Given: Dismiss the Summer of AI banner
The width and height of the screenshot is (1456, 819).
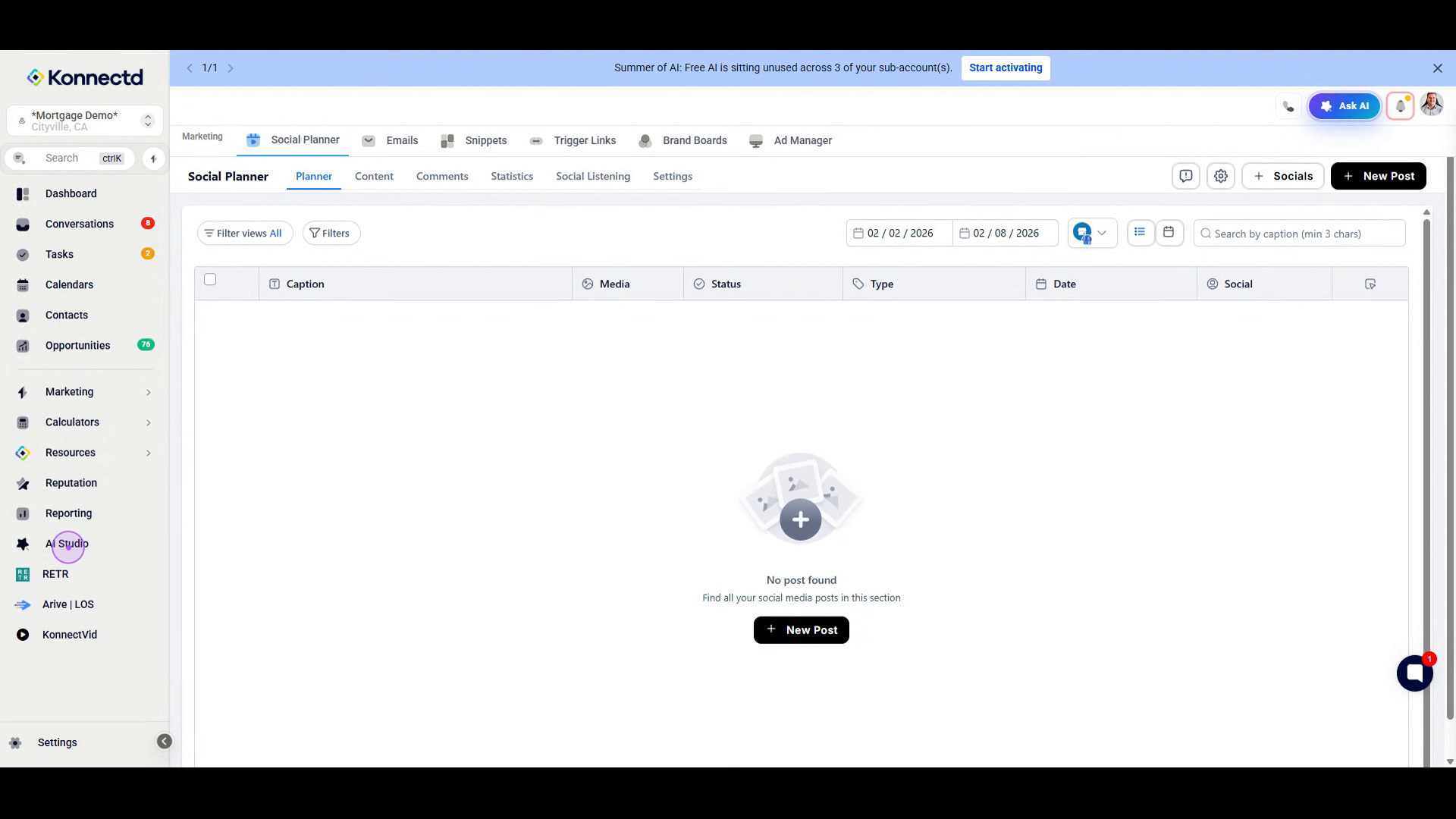Looking at the screenshot, I should 1437,68.
